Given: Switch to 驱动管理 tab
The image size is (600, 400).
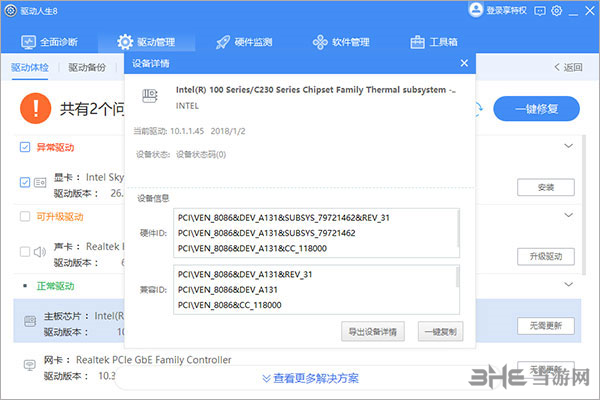Looking at the screenshot, I should click(146, 42).
